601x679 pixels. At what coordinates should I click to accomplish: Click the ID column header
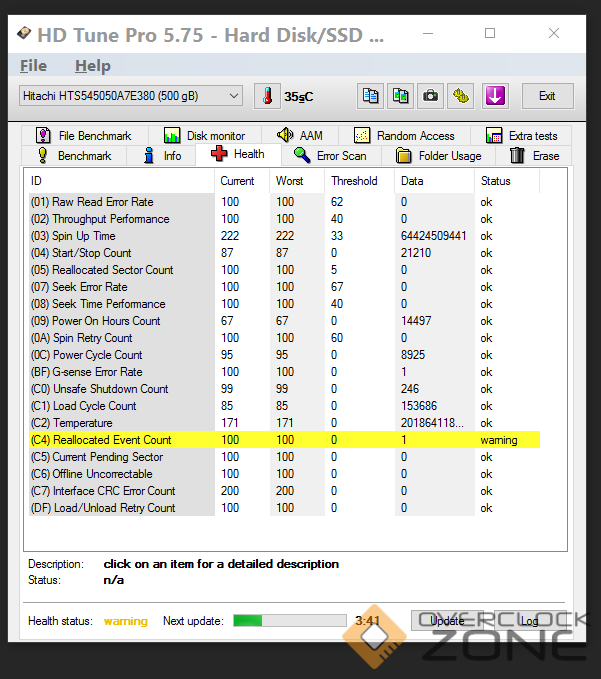[120, 181]
